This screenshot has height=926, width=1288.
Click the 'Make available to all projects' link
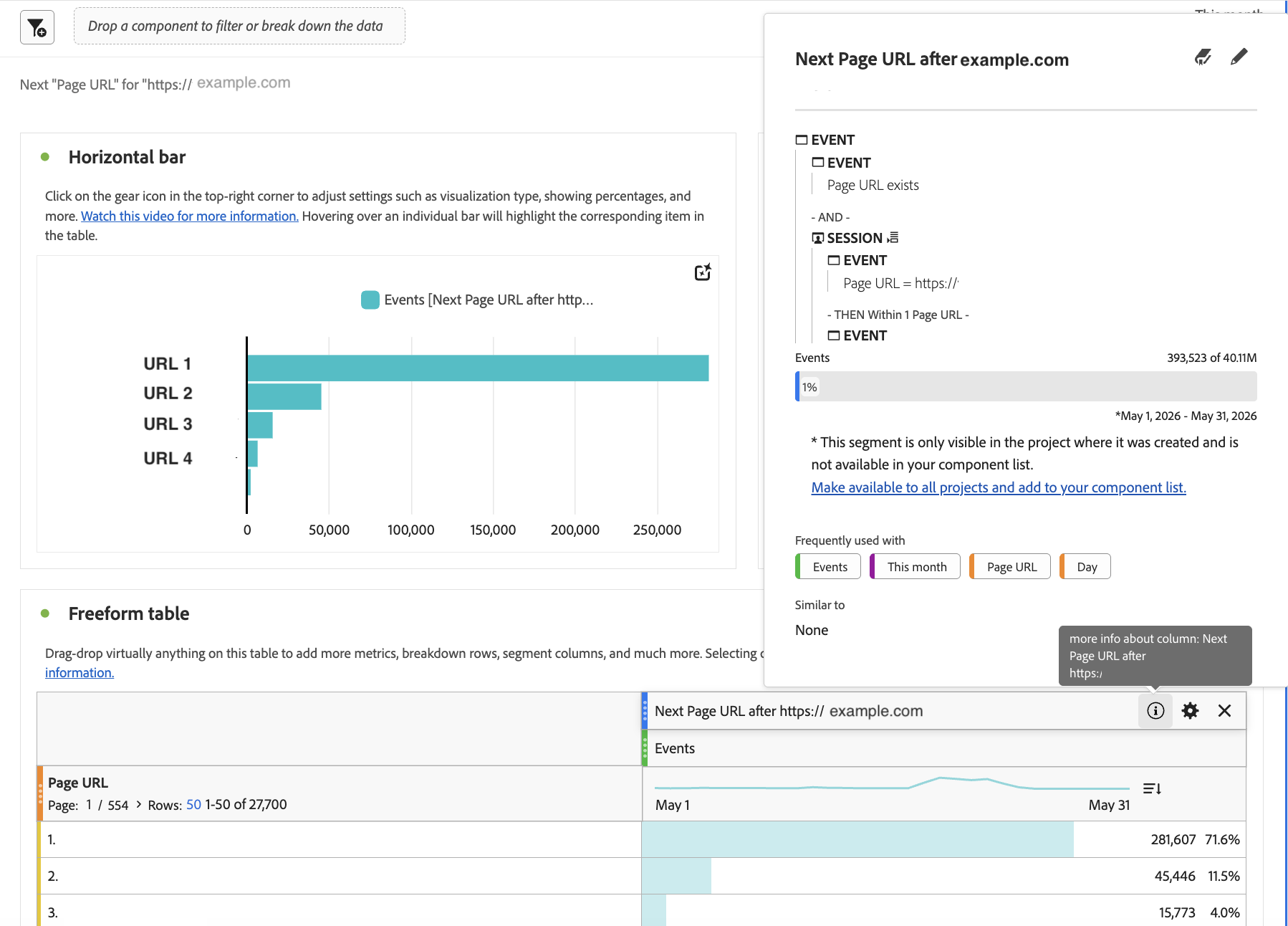999,487
